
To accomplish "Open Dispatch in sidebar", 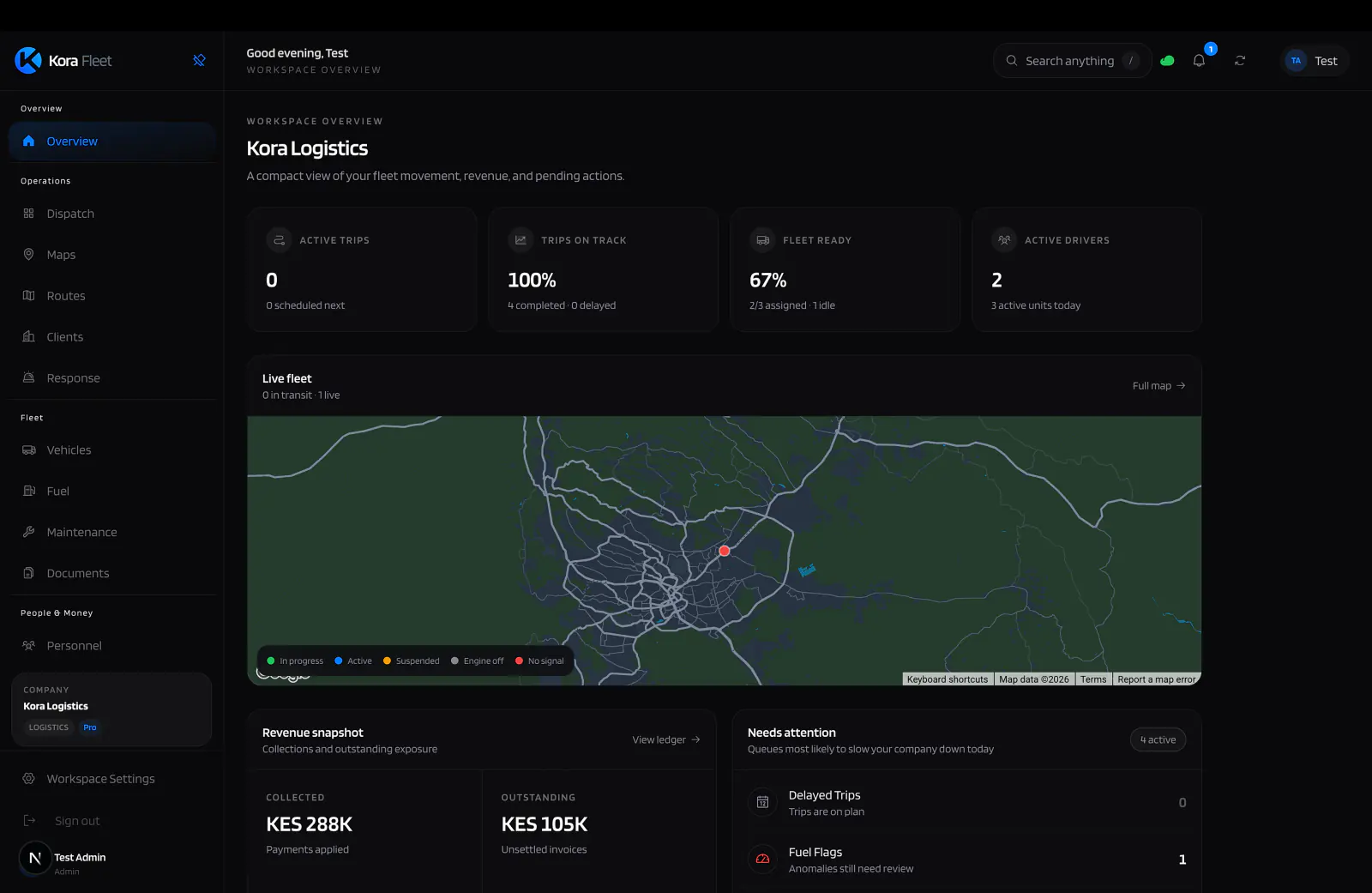I will coord(112,214).
